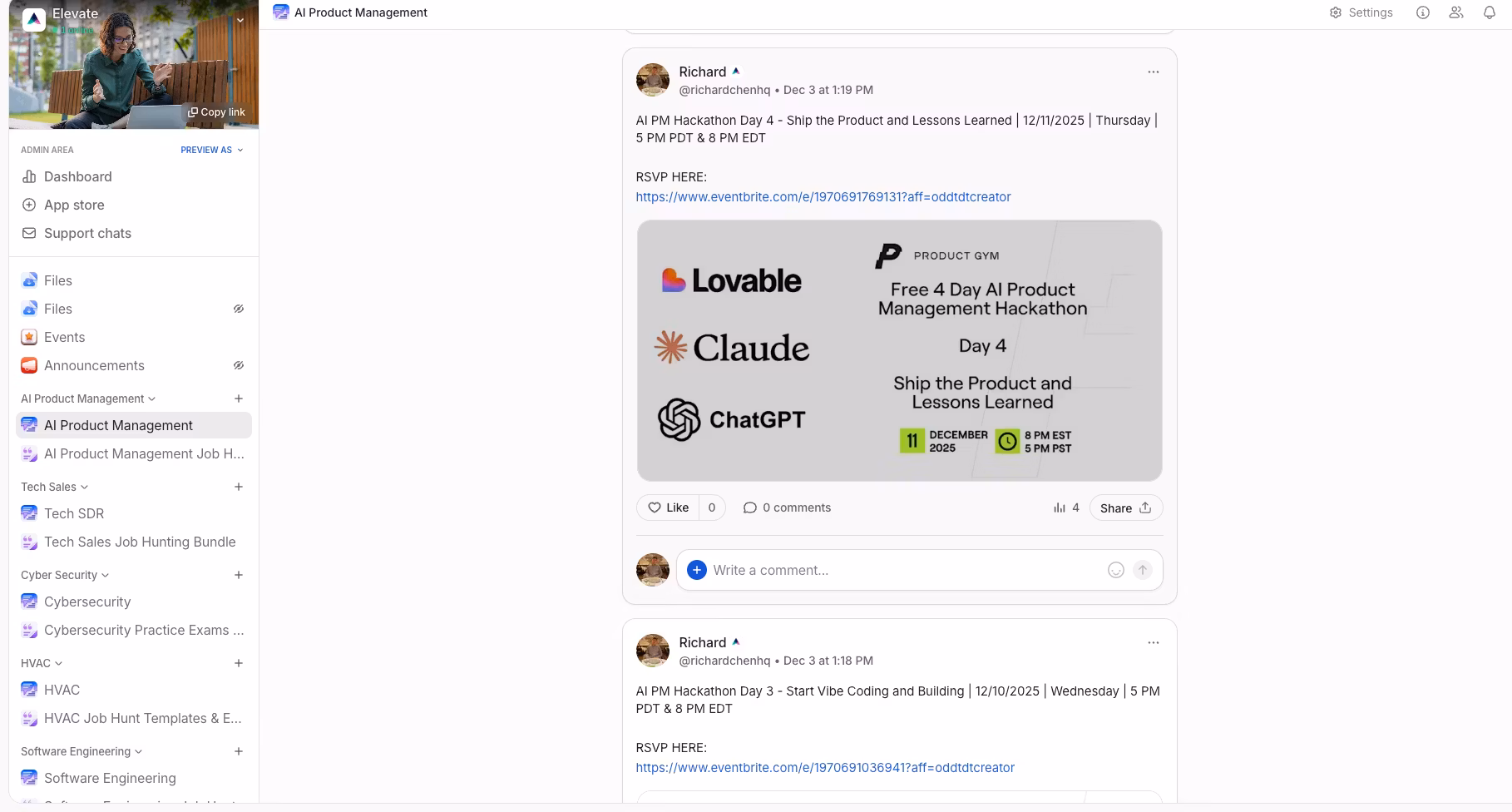
Task: Click the emoji icon in comment box
Action: (x=1115, y=570)
